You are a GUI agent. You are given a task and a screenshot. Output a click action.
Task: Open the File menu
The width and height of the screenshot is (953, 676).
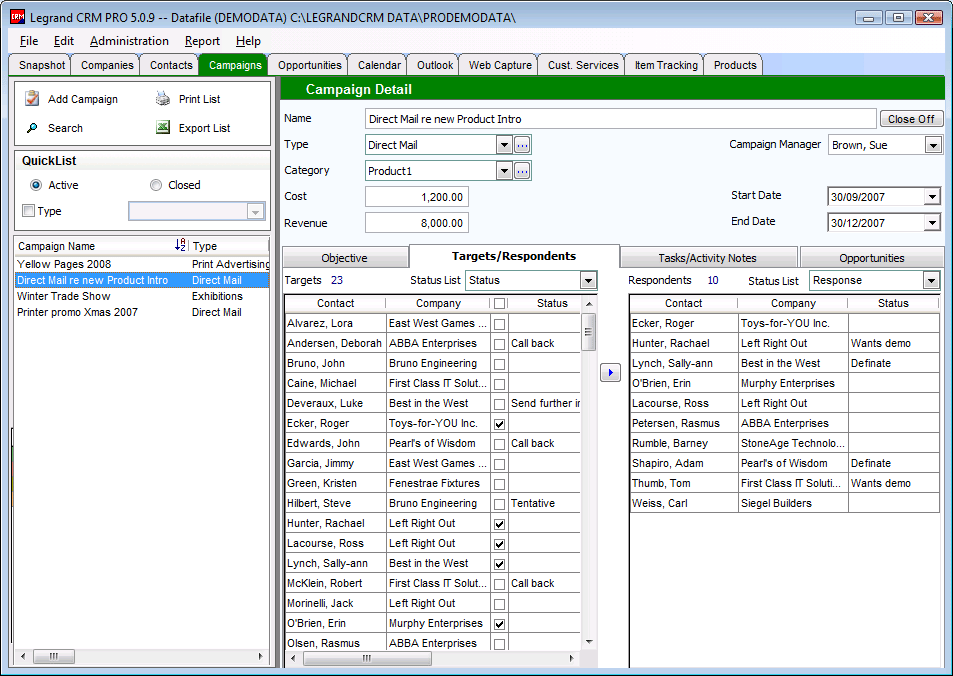[x=29, y=41]
